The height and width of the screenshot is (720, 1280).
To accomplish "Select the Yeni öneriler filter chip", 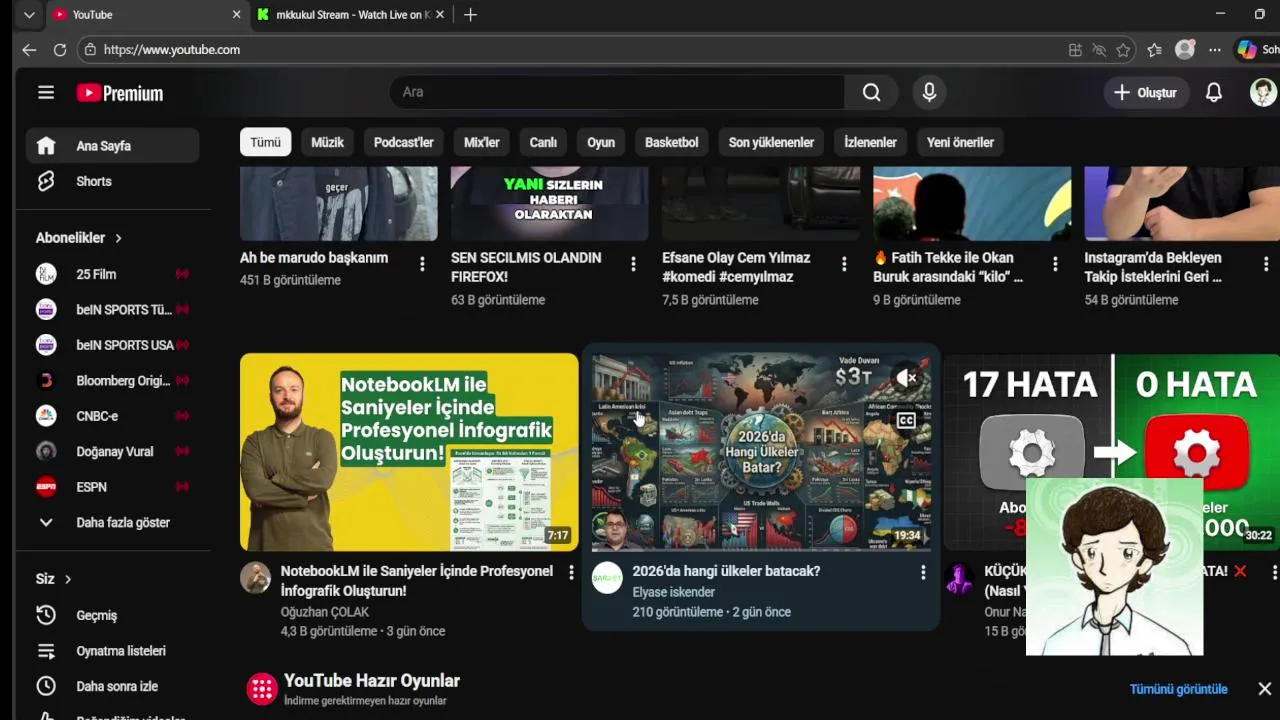I will point(960,142).
